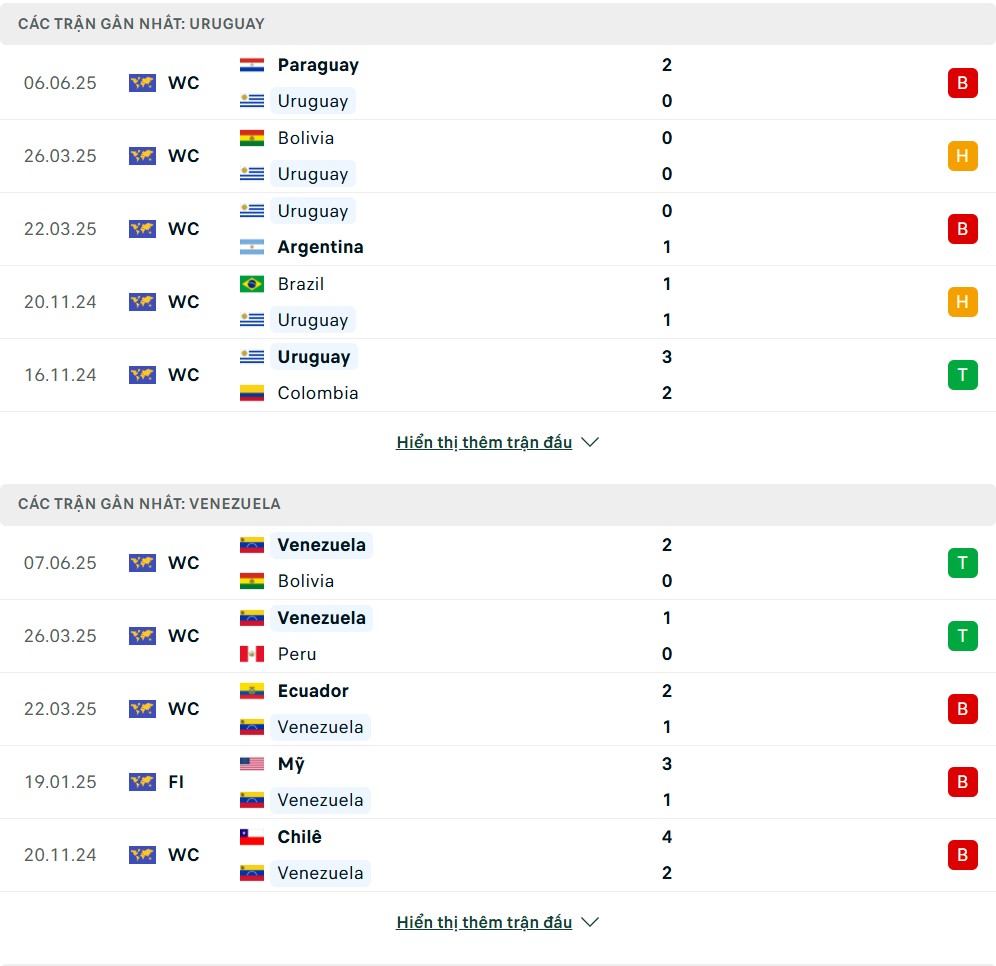Click green T badge for Uruguay-Colombia match
This screenshot has width=996, height=966.
pos(962,375)
